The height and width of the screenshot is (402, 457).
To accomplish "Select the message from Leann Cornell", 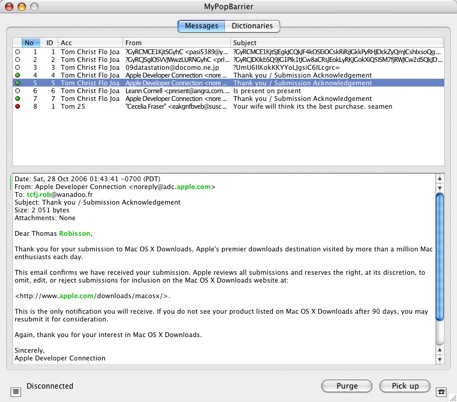I will (228, 91).
